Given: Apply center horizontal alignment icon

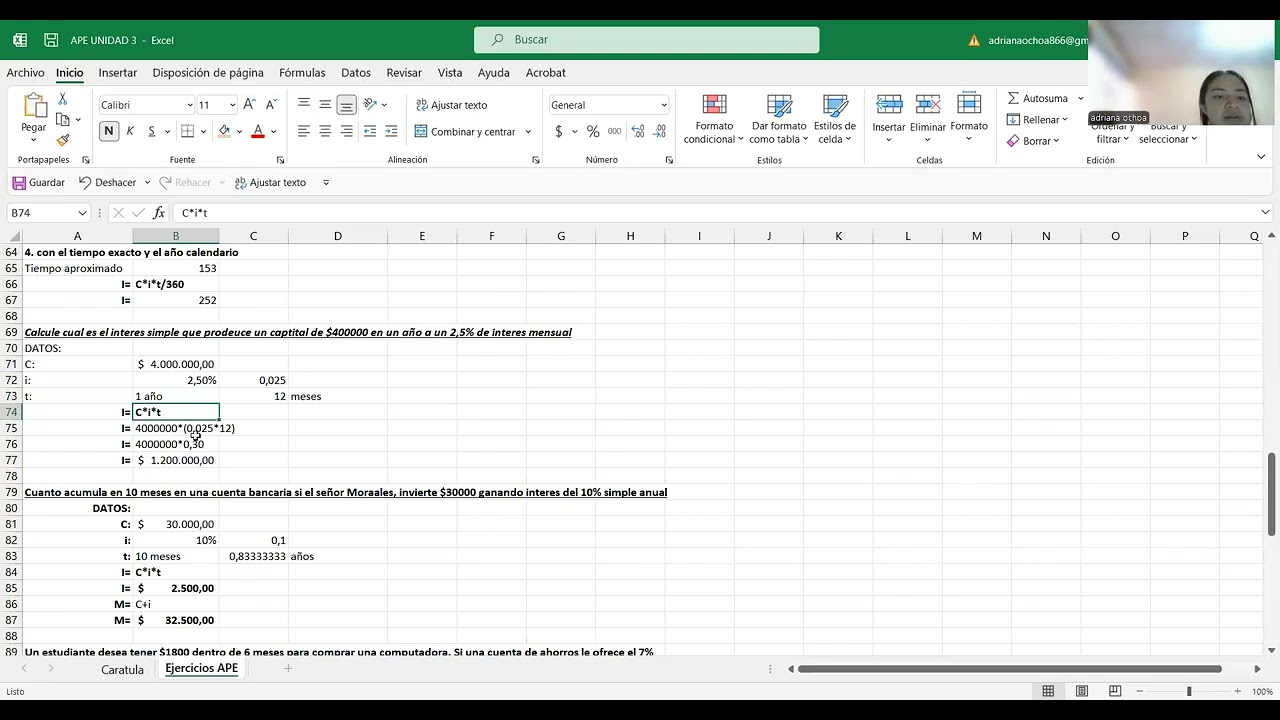Looking at the screenshot, I should (325, 131).
